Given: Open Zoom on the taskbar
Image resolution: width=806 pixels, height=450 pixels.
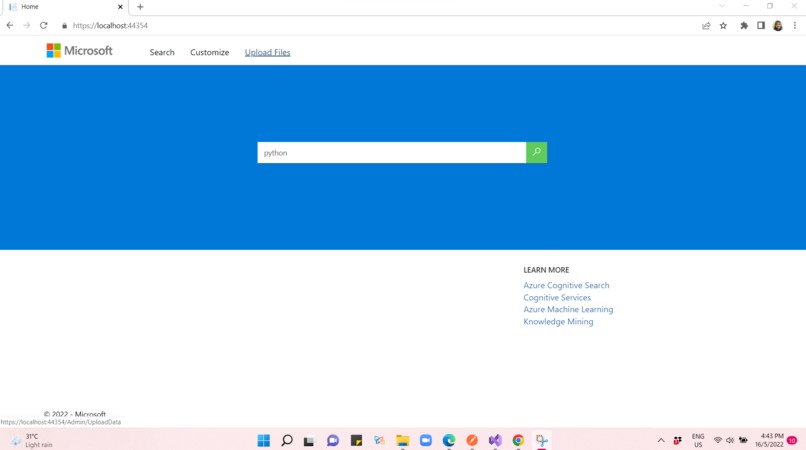Looking at the screenshot, I should click(x=426, y=441).
